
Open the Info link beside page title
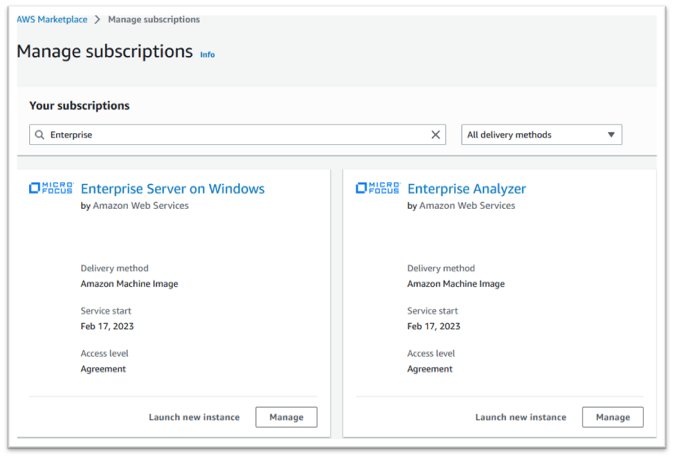(207, 54)
